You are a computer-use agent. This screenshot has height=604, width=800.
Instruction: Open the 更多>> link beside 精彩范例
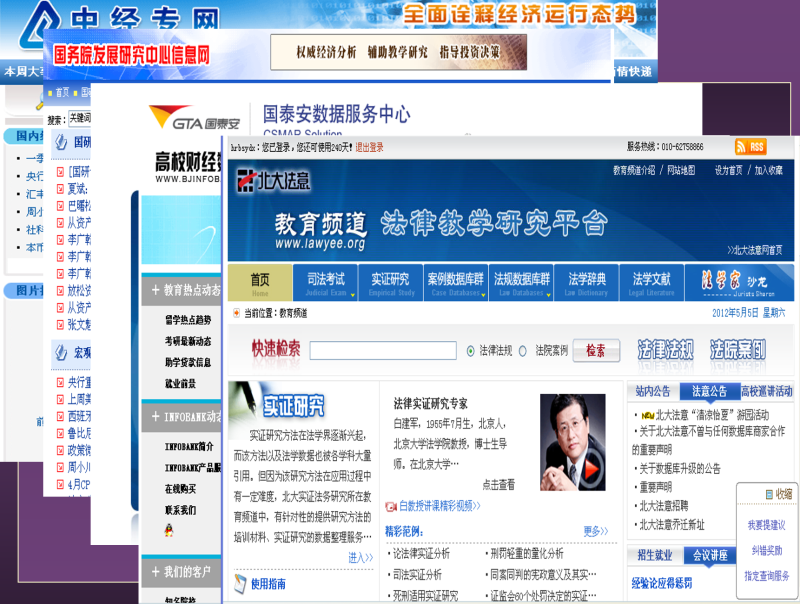pyautogui.click(x=596, y=532)
